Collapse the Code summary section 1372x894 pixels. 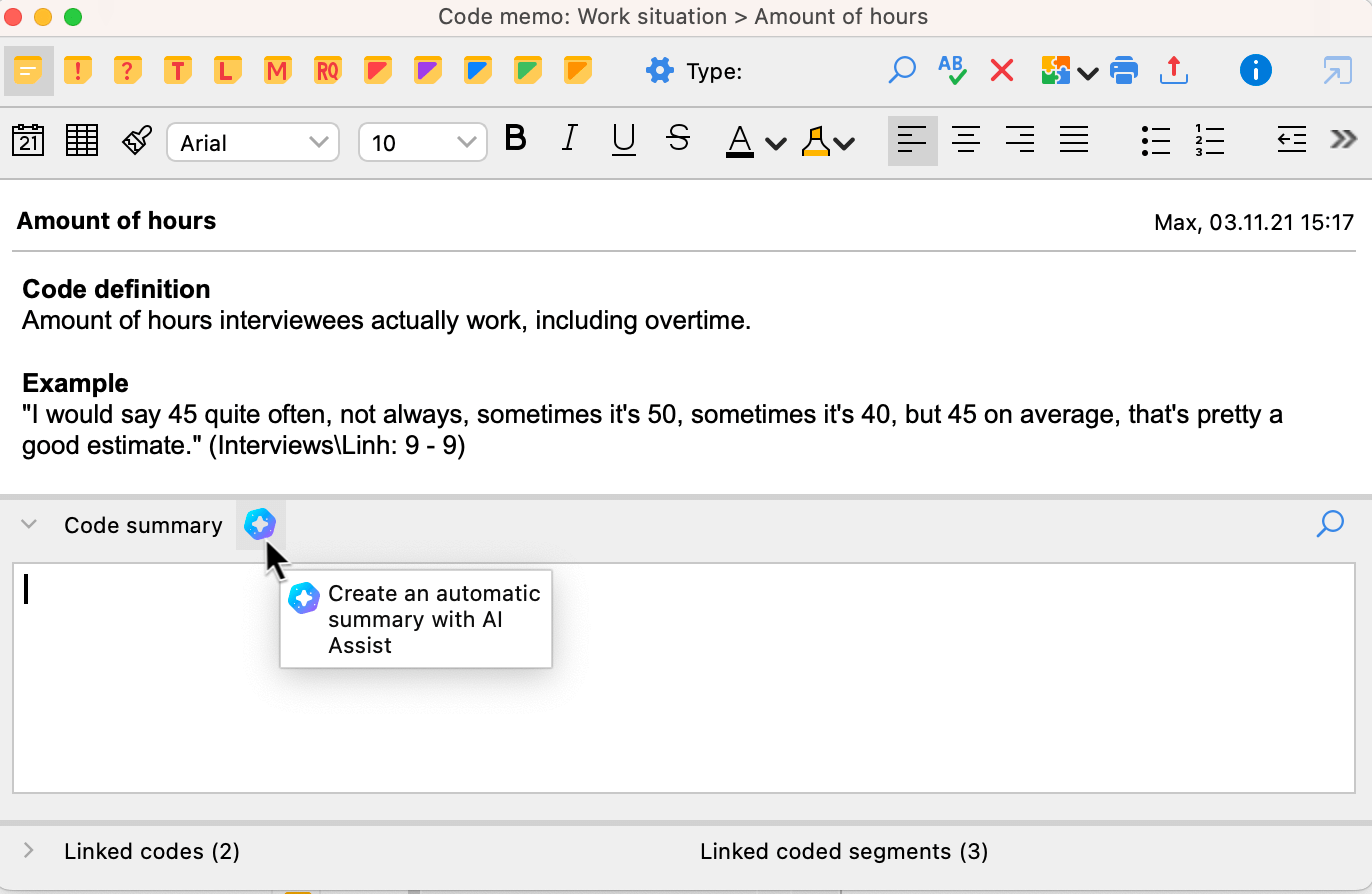click(29, 524)
